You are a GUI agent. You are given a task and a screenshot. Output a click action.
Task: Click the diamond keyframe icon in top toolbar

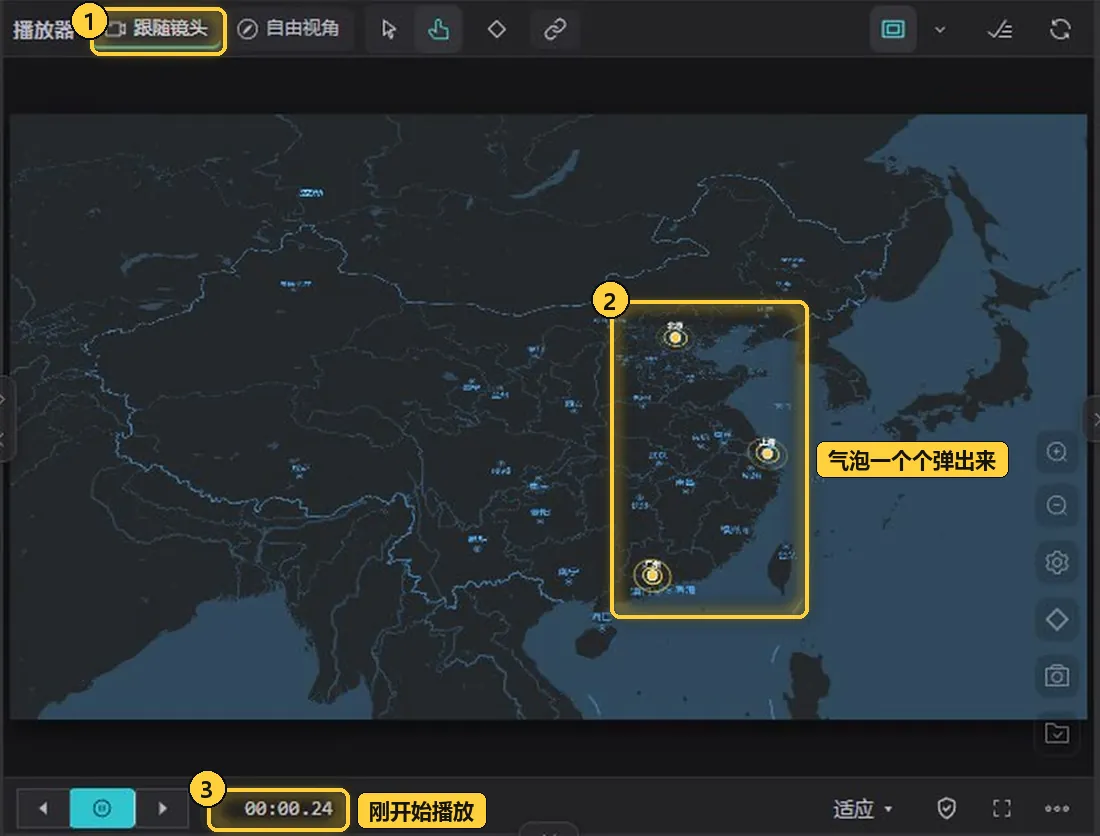coord(497,29)
